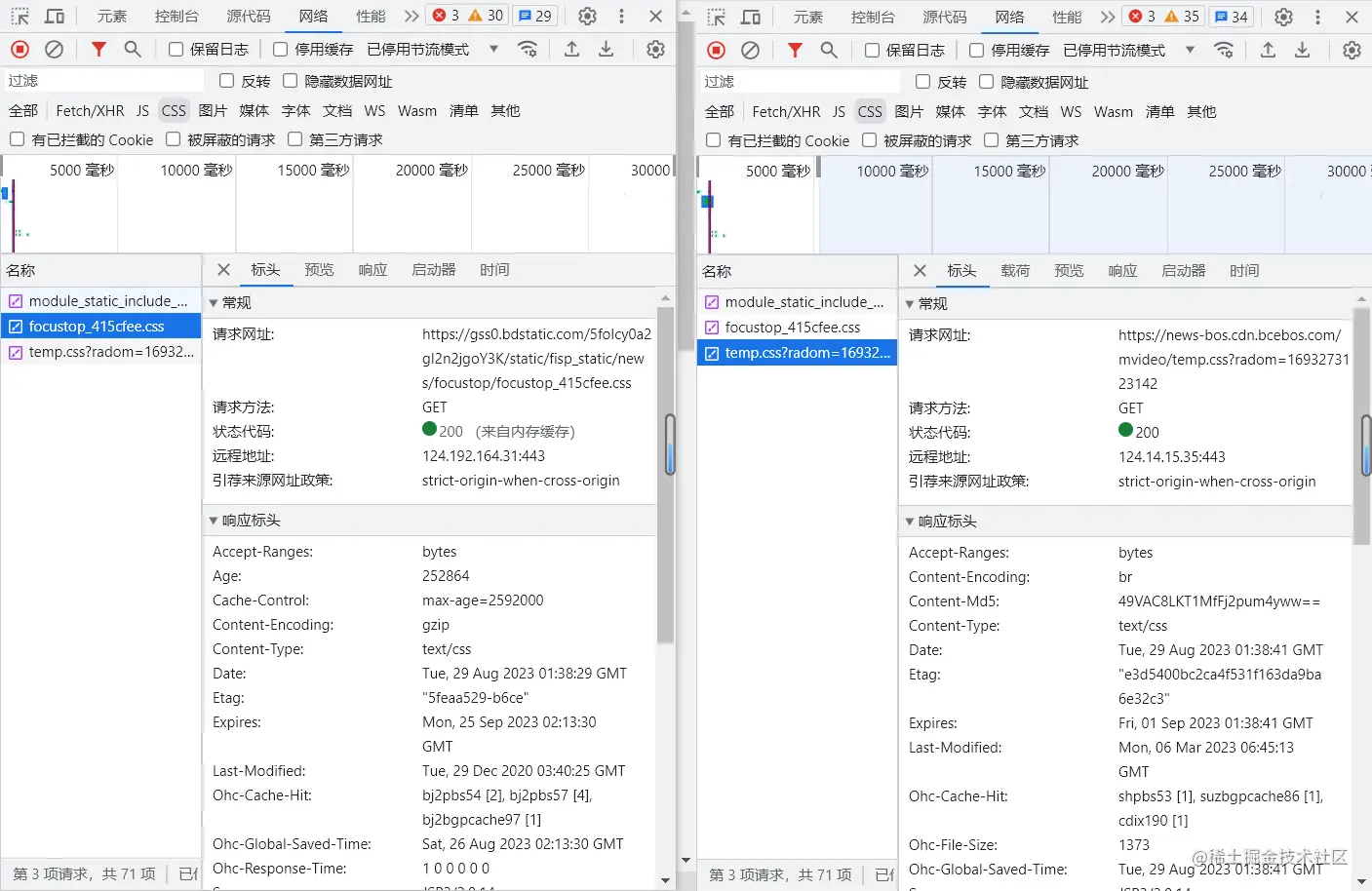The image size is (1372, 891).
Task: Open network settings gear in left toolbar
Action: coord(656,49)
